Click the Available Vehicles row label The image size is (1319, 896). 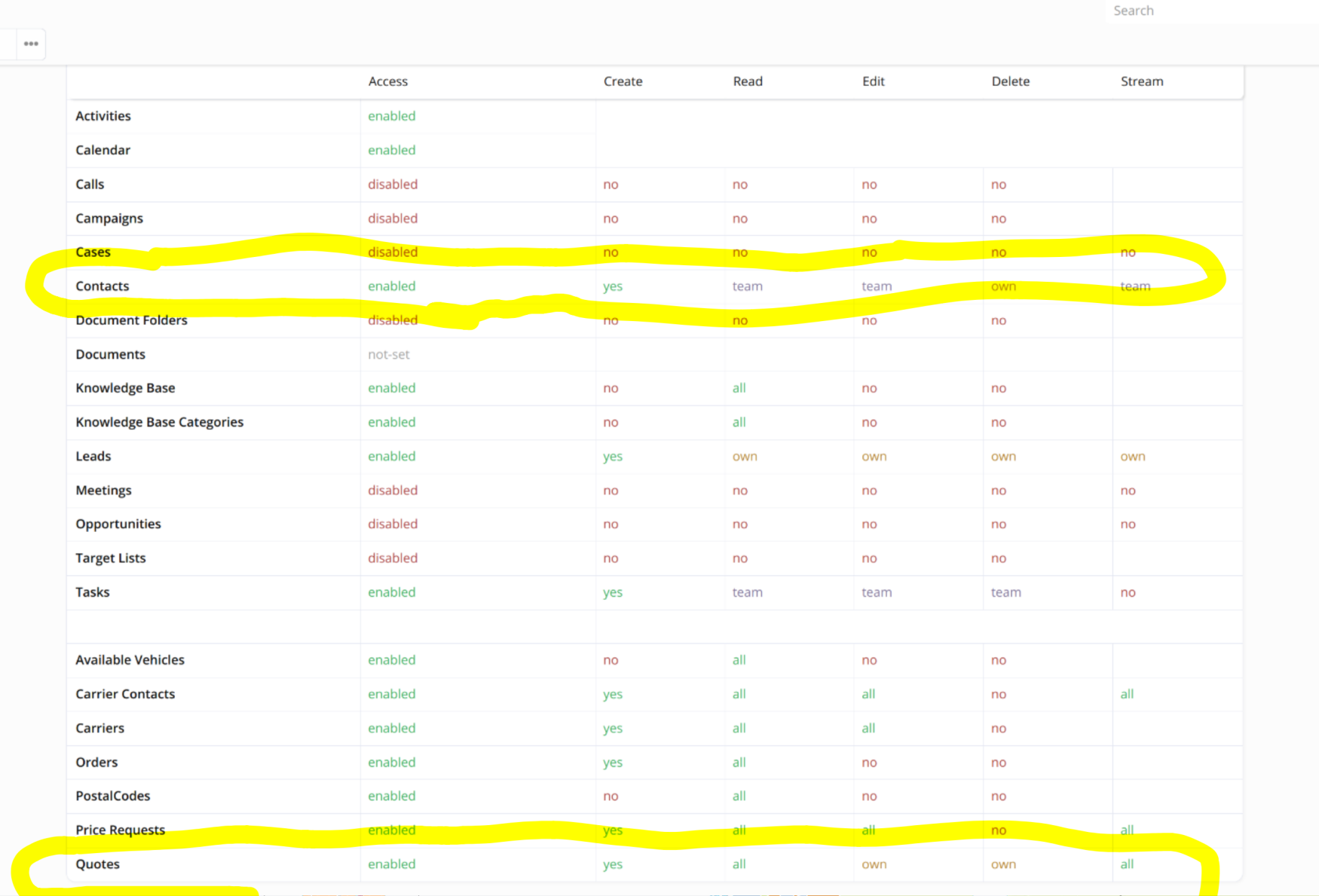tap(130, 660)
